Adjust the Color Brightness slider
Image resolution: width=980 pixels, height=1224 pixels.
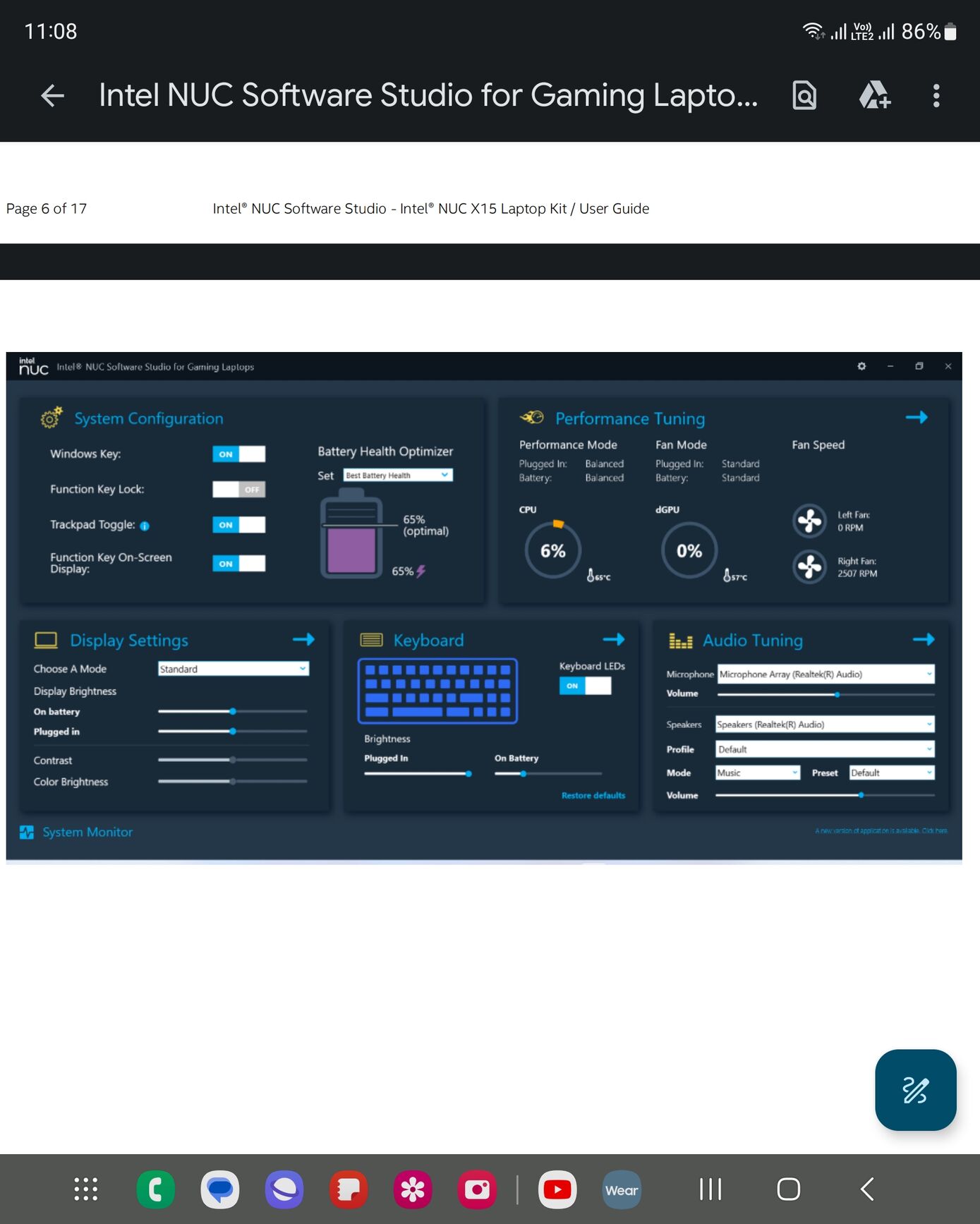[233, 781]
